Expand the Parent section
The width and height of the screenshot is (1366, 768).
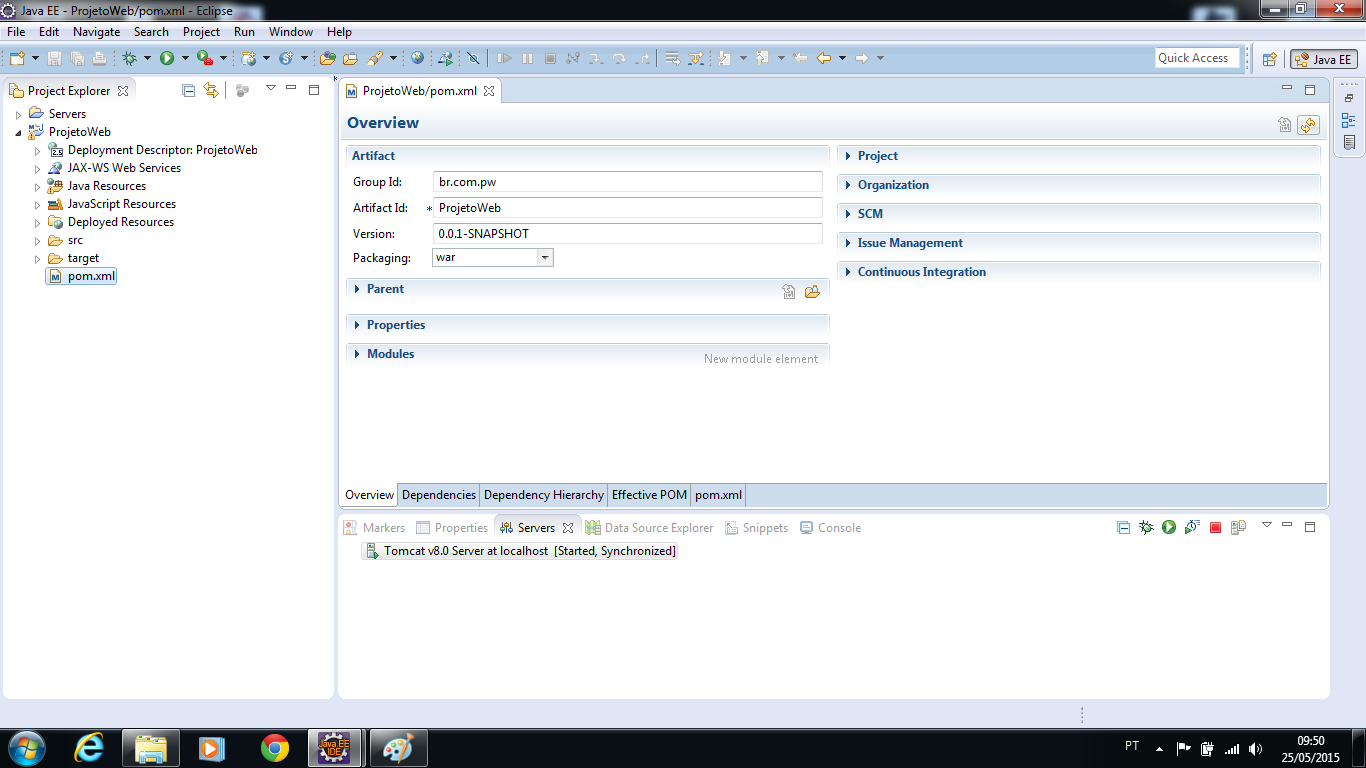tap(357, 289)
